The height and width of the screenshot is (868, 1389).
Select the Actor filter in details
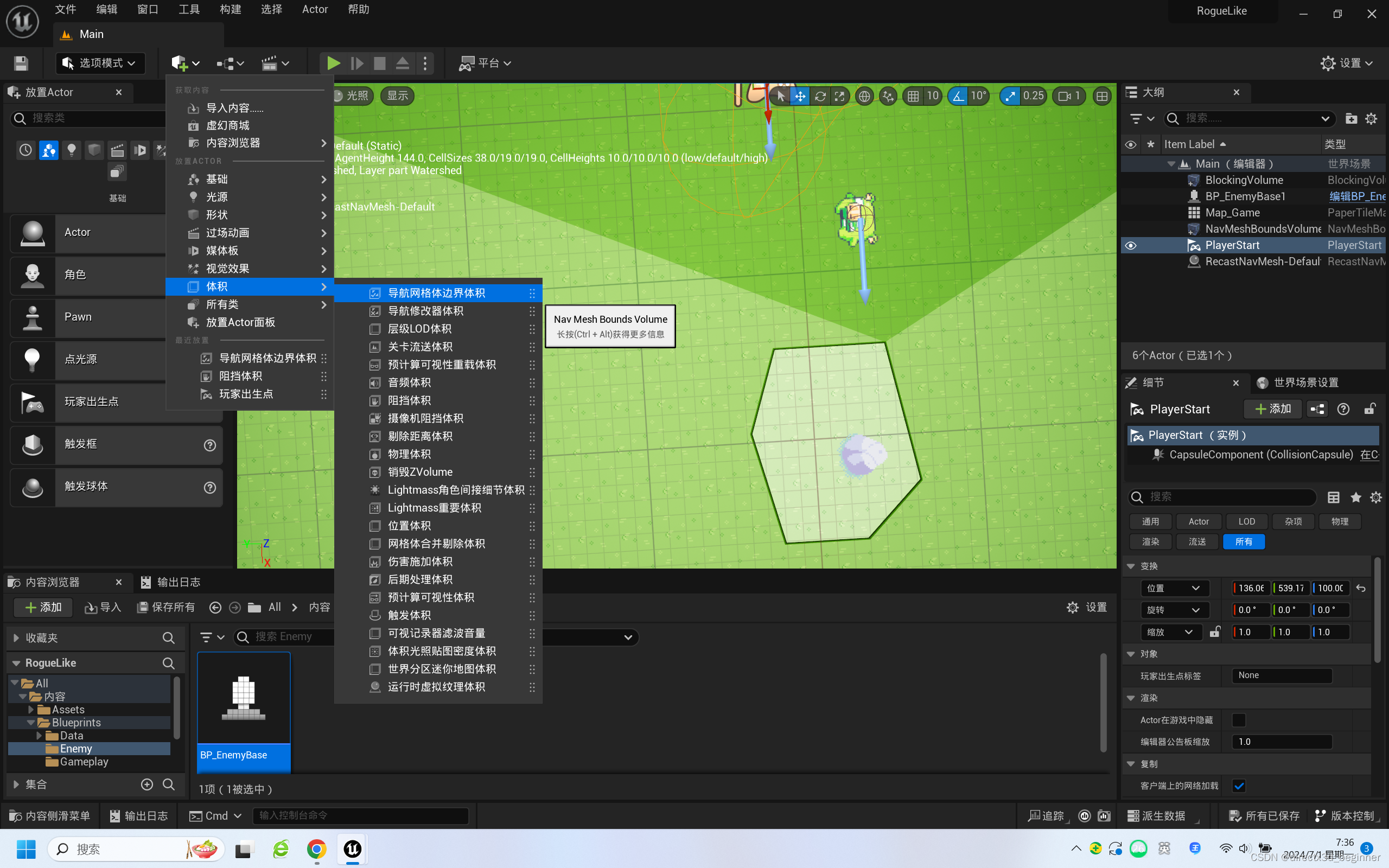pos(1199,522)
